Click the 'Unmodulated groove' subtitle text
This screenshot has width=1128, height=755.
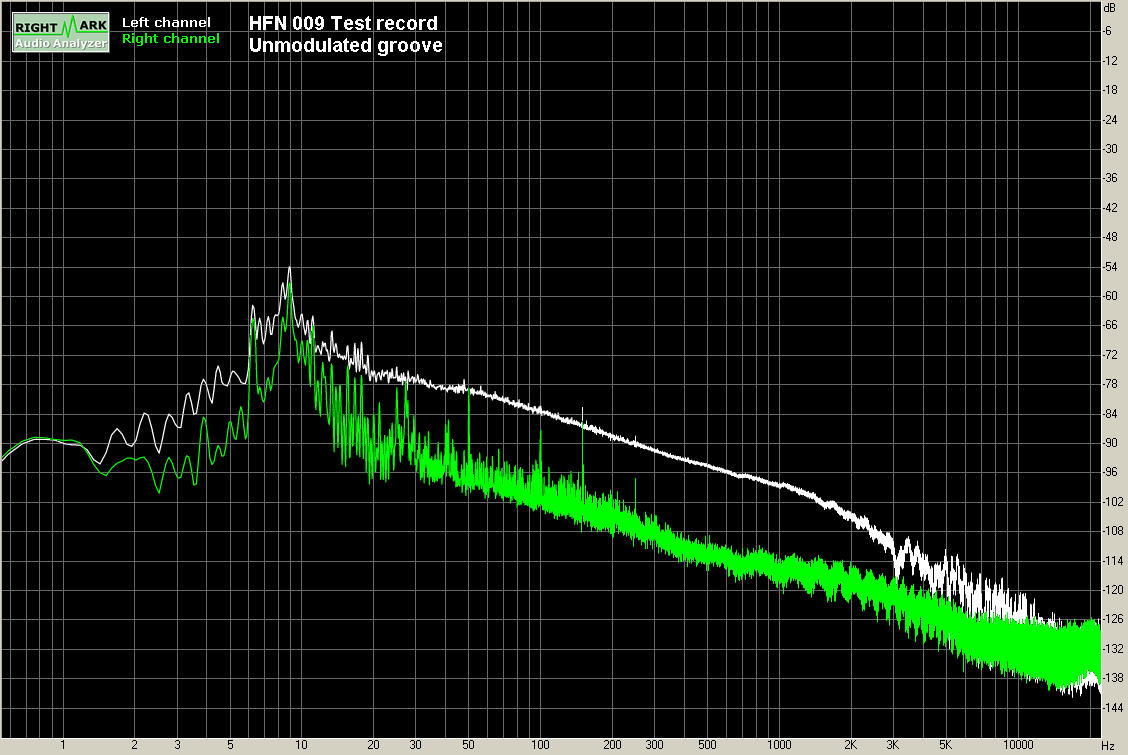click(345, 45)
